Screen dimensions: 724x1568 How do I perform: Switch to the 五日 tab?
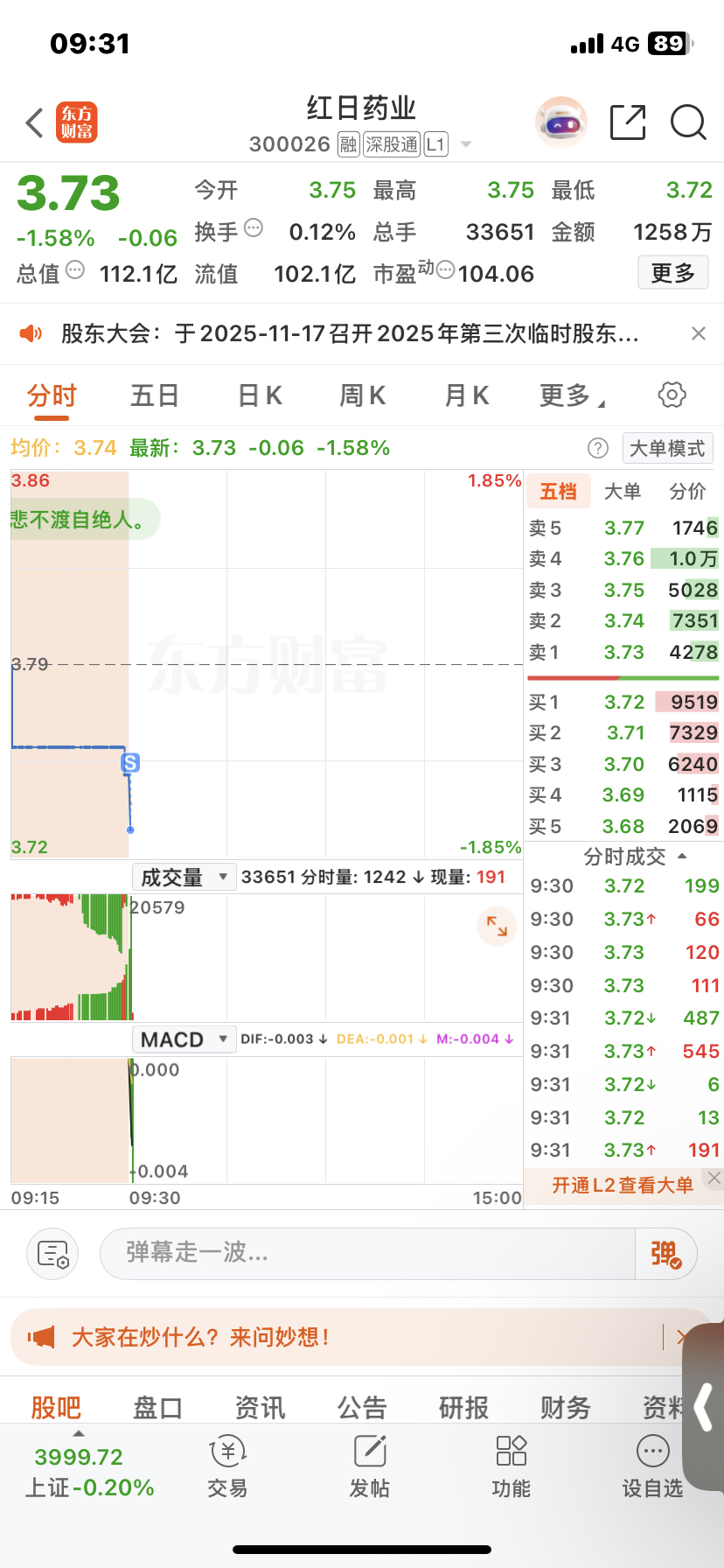pyautogui.click(x=155, y=395)
